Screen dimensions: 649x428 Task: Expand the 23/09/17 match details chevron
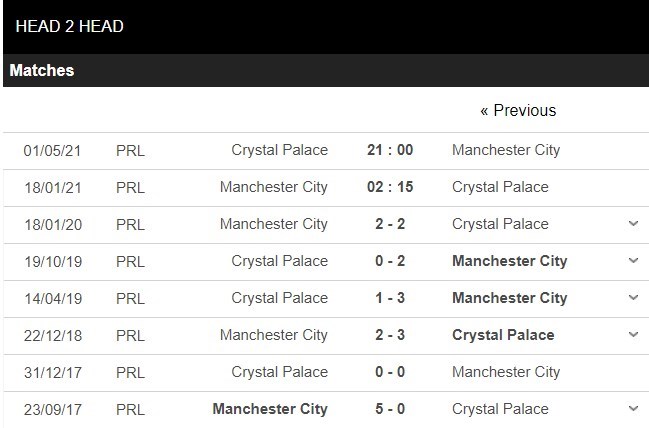click(633, 409)
